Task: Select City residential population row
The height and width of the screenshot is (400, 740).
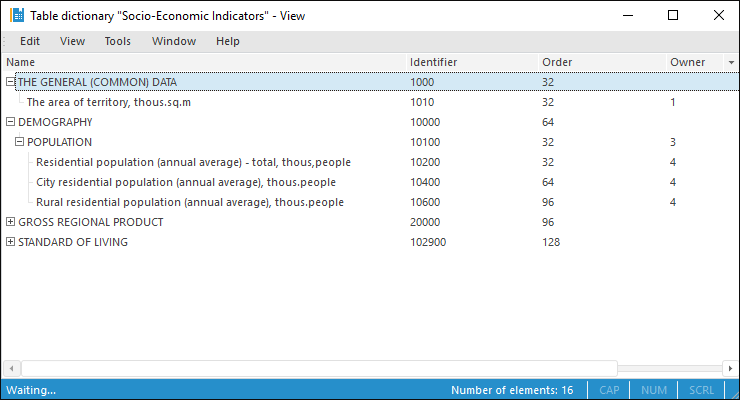Action: click(185, 182)
